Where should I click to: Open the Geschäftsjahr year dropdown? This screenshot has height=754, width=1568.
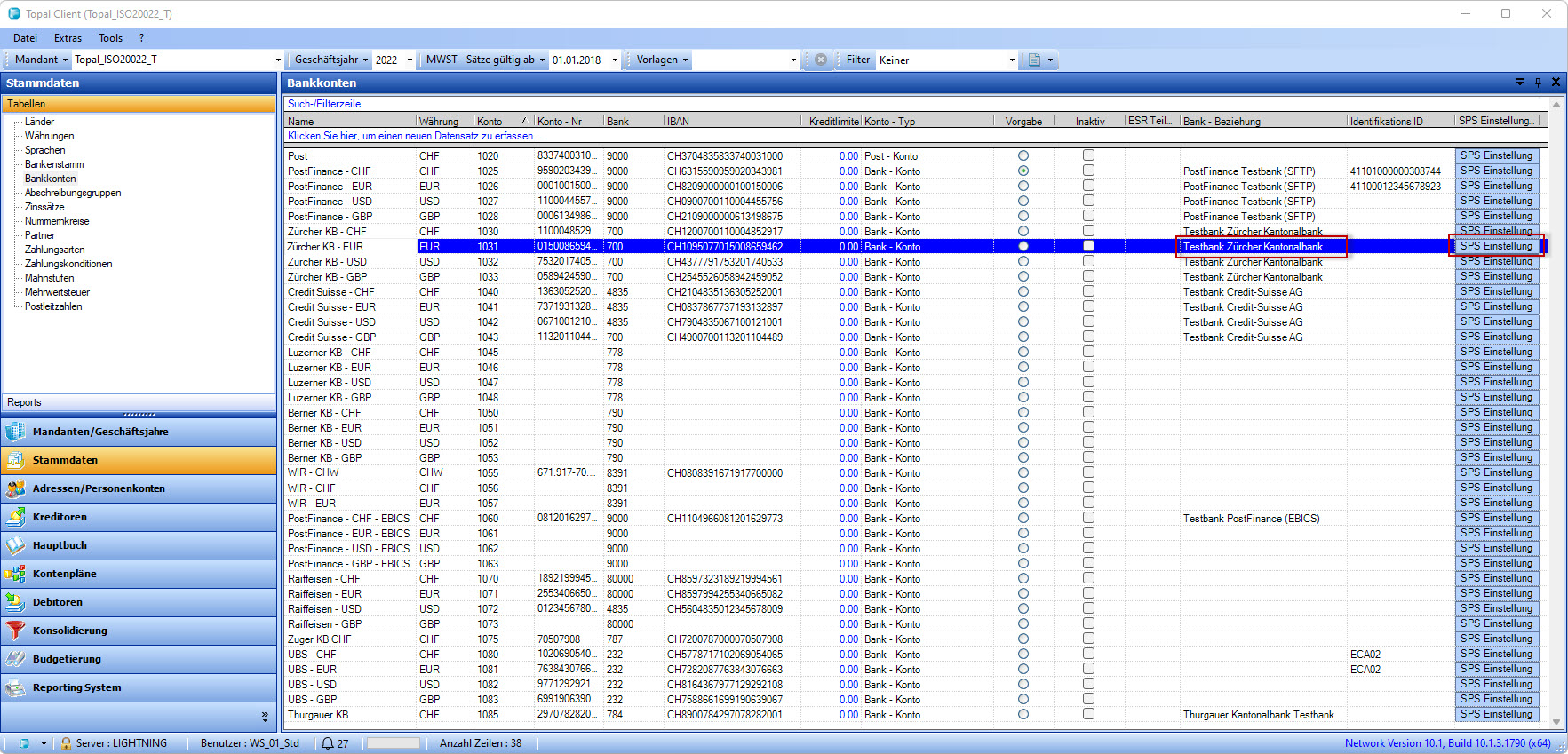click(x=410, y=60)
